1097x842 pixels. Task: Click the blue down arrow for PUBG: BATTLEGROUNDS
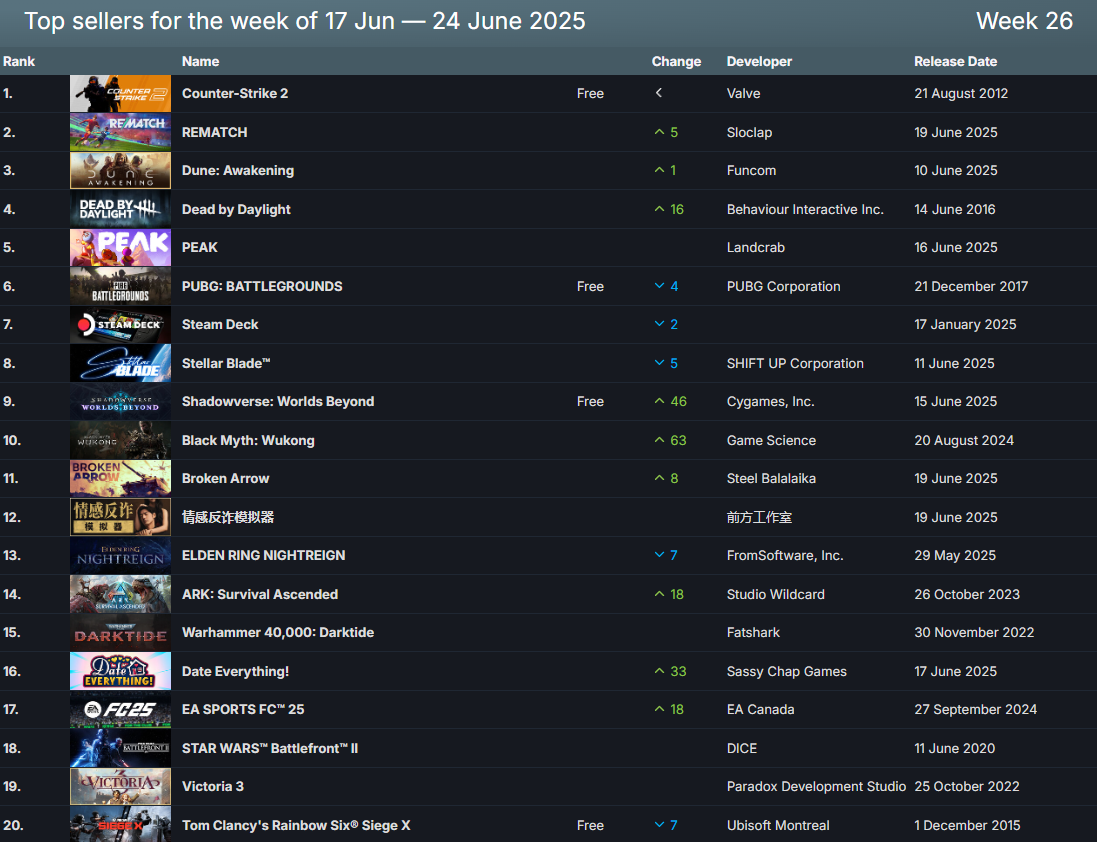tap(659, 286)
